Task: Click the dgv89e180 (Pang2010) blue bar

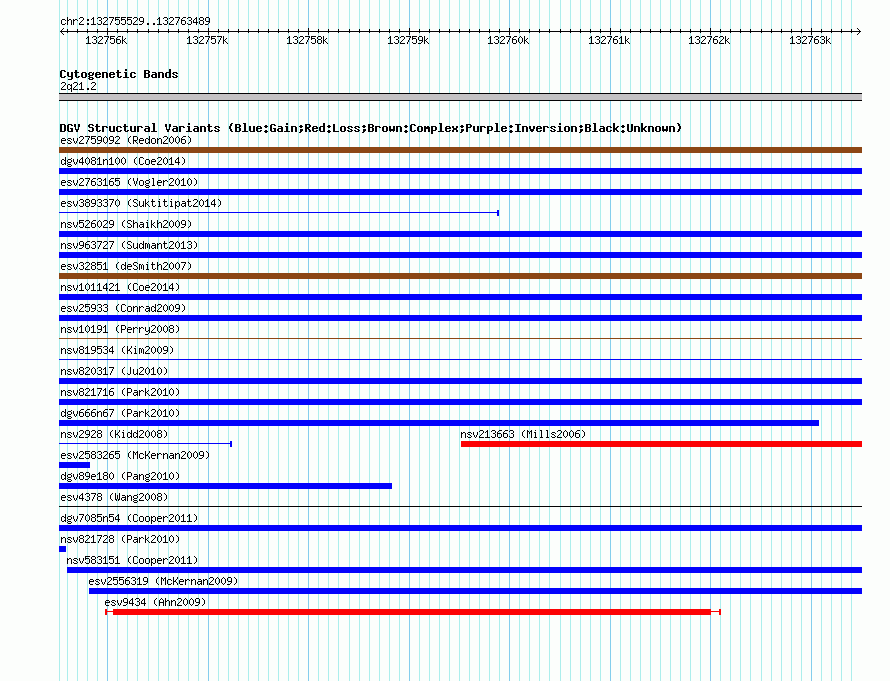Action: point(225,486)
